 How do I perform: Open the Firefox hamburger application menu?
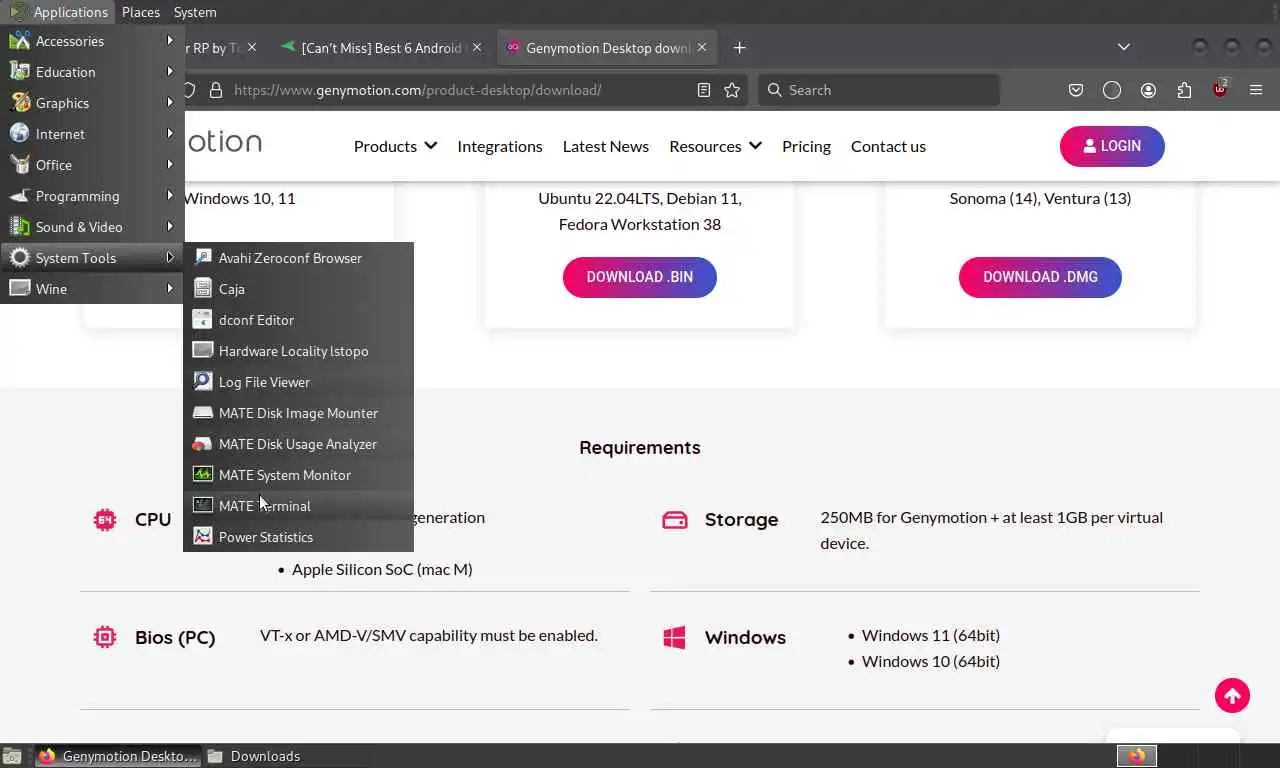click(1256, 90)
